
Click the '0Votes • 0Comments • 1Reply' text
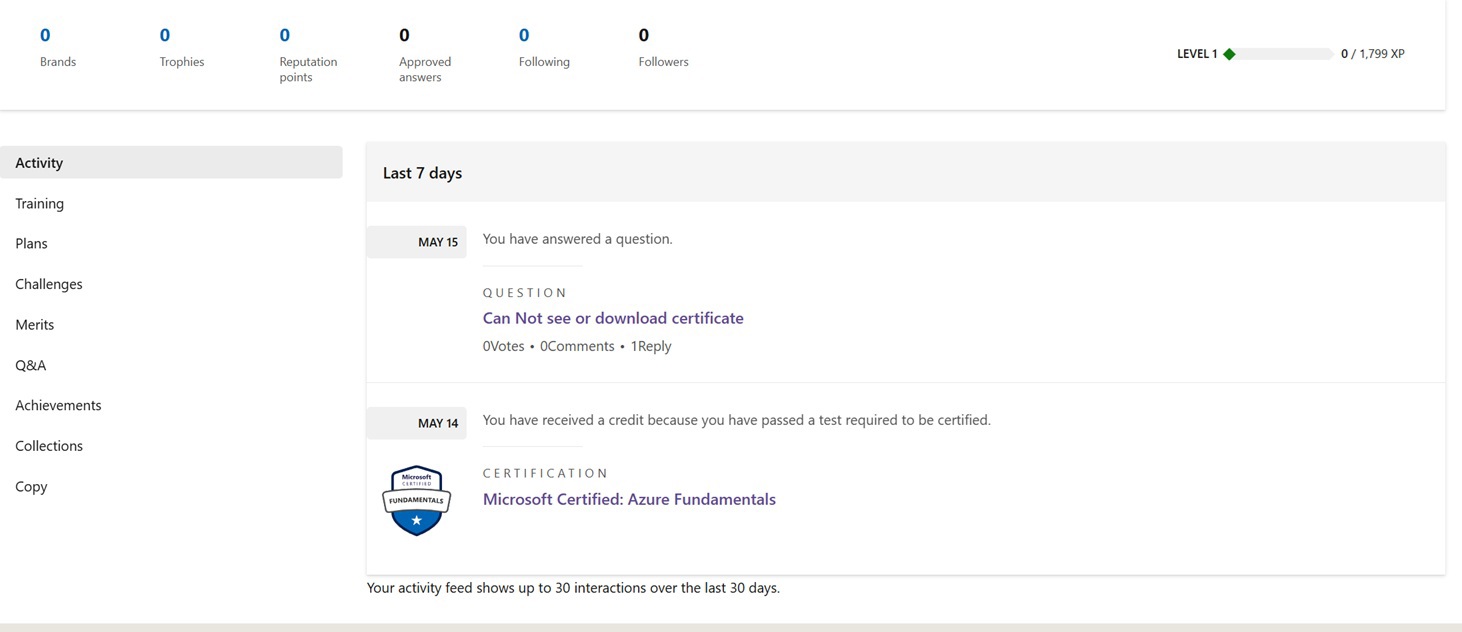(x=577, y=346)
